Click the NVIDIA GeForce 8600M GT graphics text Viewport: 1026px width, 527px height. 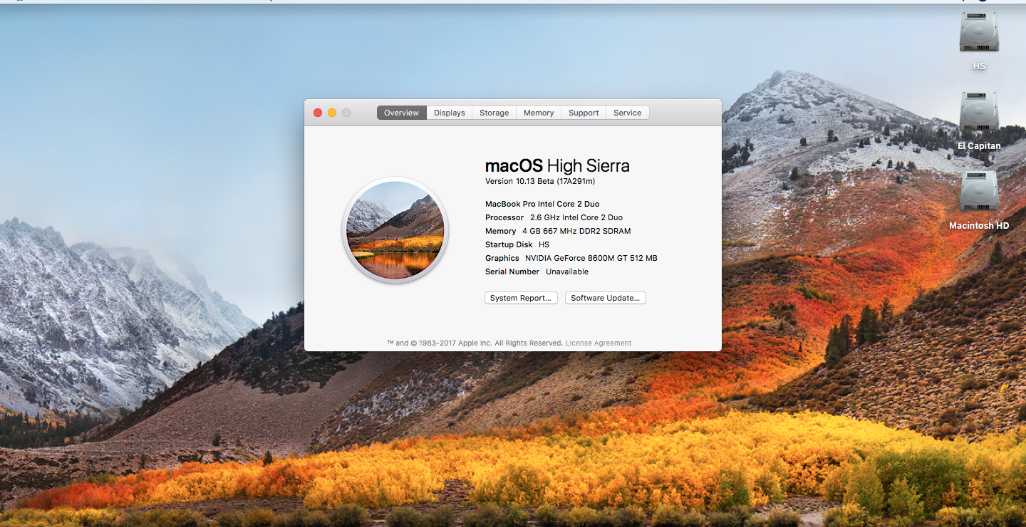pos(590,258)
